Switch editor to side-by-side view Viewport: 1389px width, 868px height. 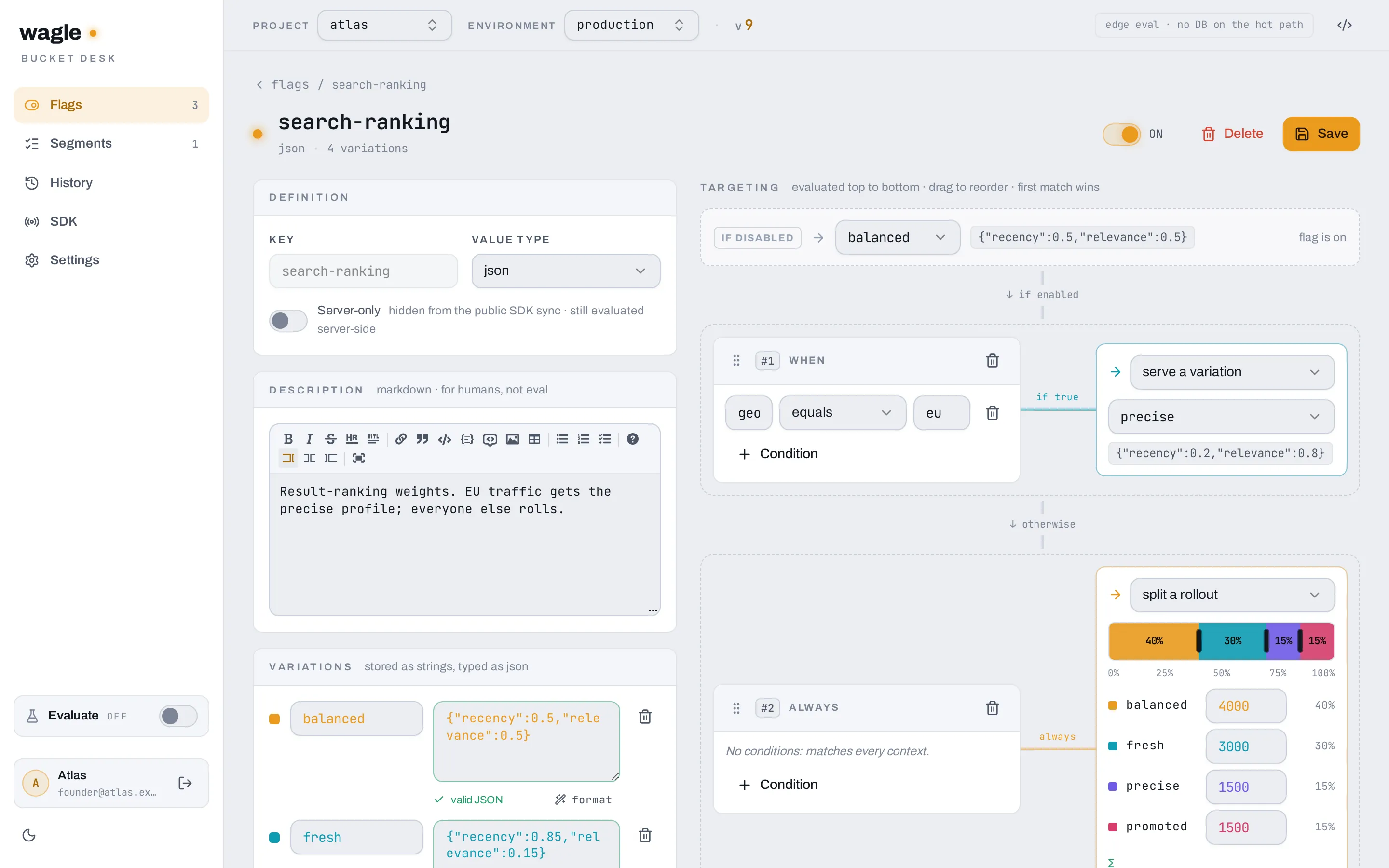click(309, 458)
